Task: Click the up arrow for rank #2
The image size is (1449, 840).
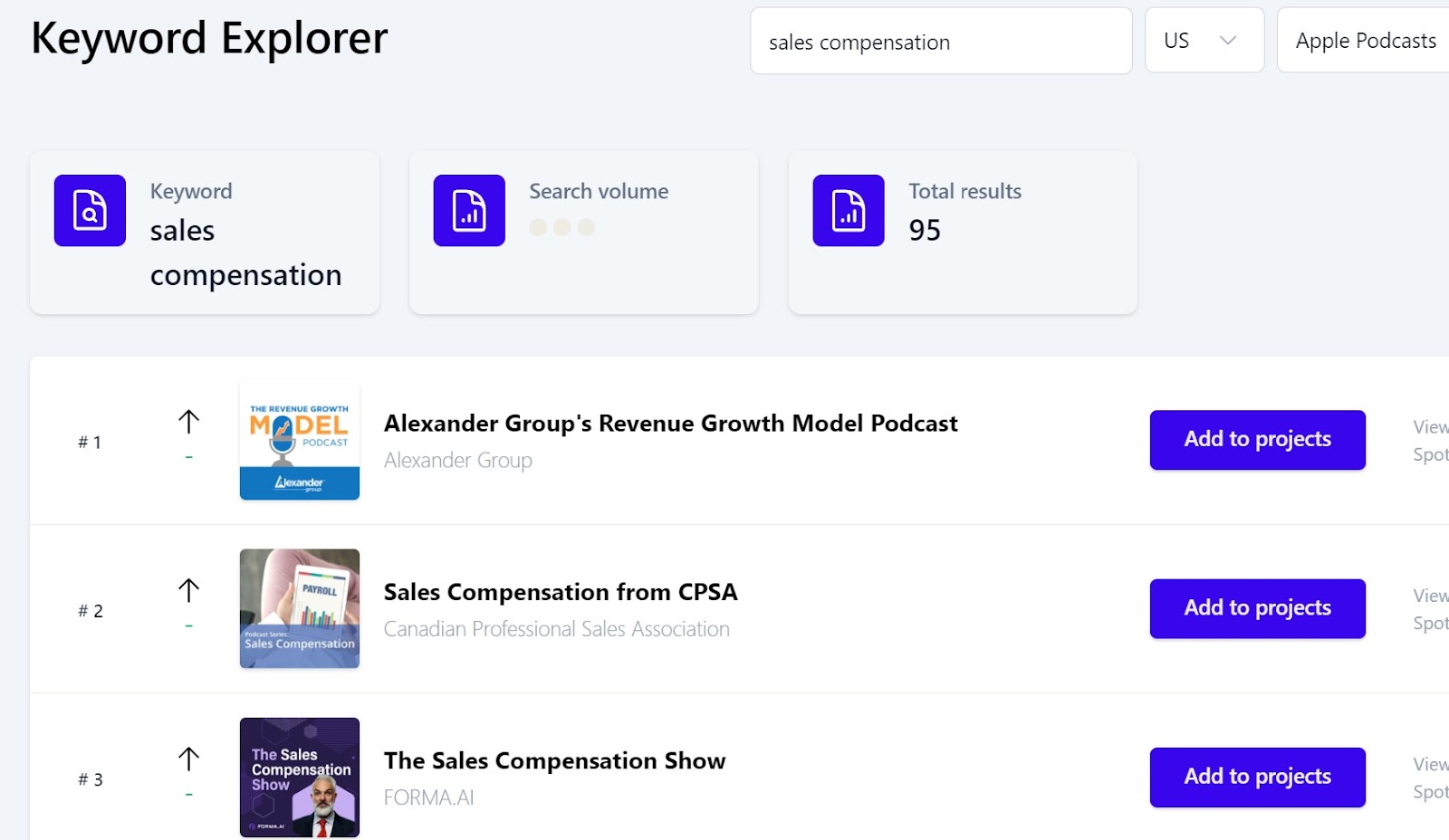Action: pyautogui.click(x=188, y=590)
